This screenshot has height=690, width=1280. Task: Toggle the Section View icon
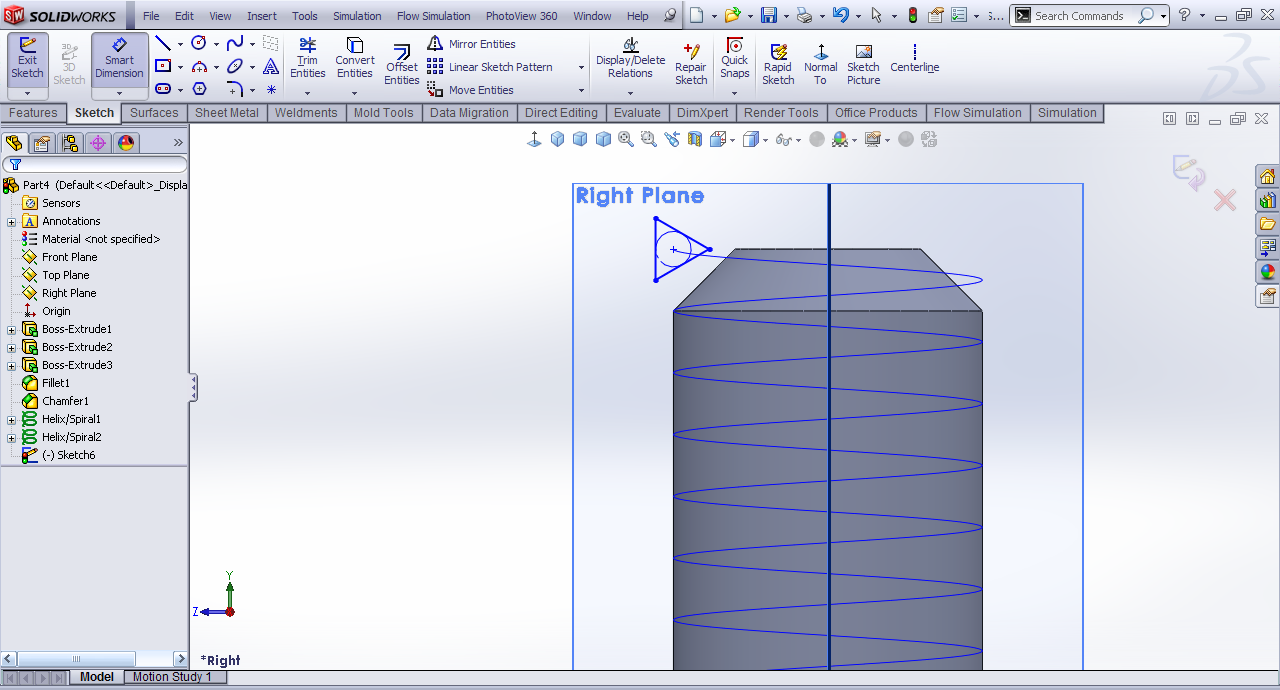click(x=695, y=140)
